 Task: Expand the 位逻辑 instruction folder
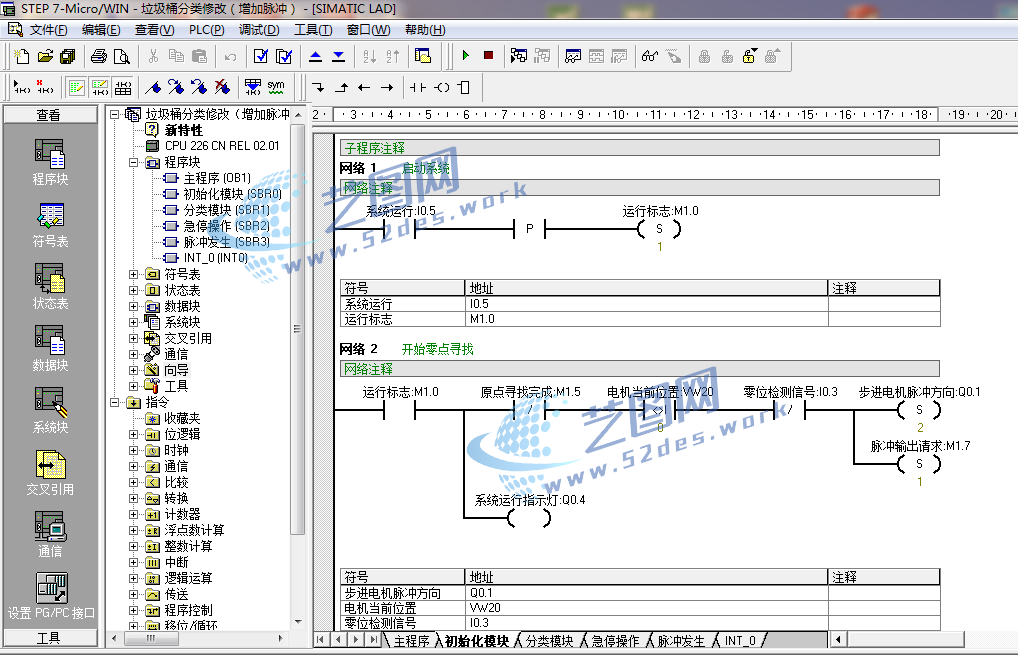[134, 434]
